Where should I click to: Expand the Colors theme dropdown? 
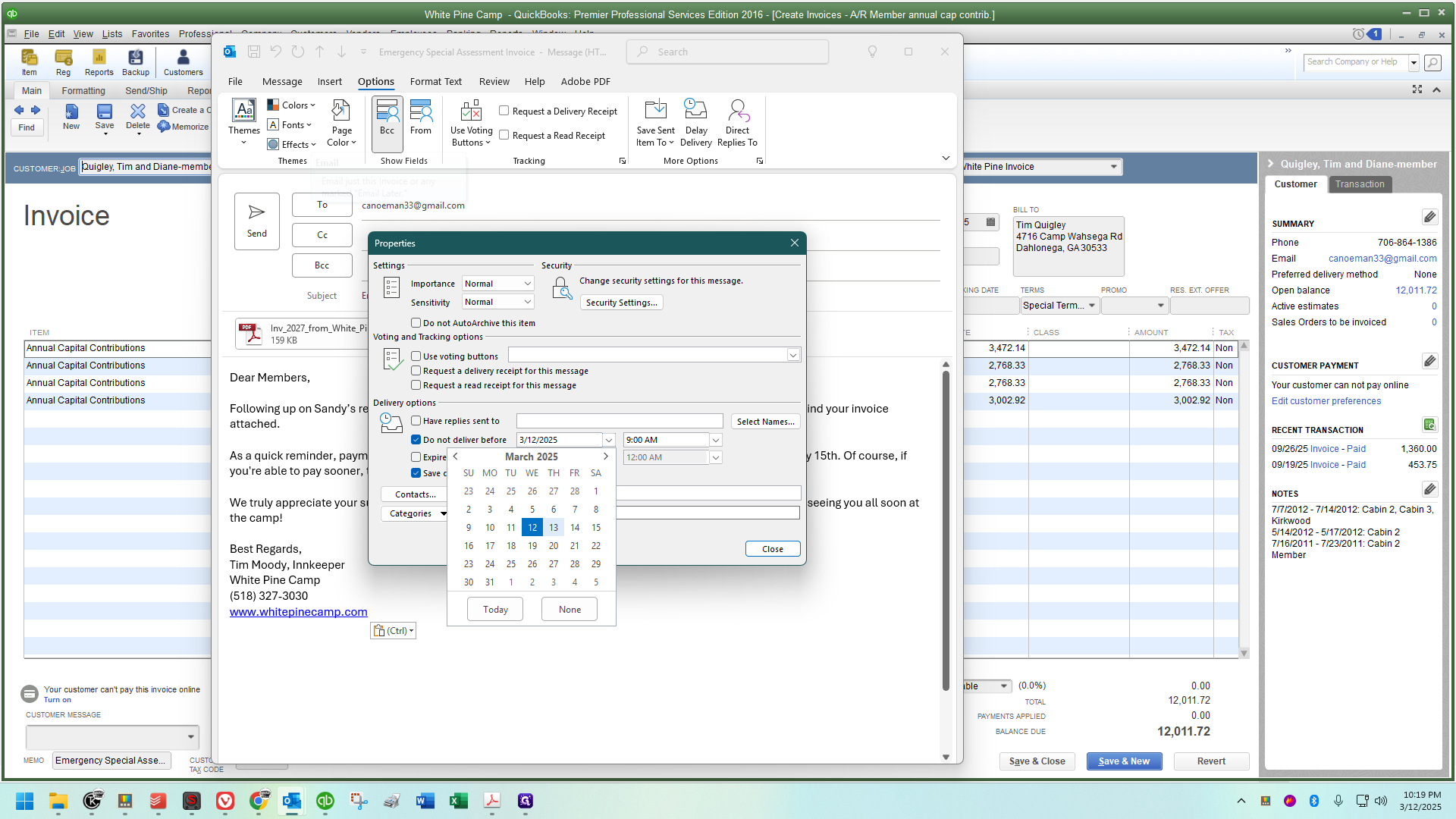[291, 105]
